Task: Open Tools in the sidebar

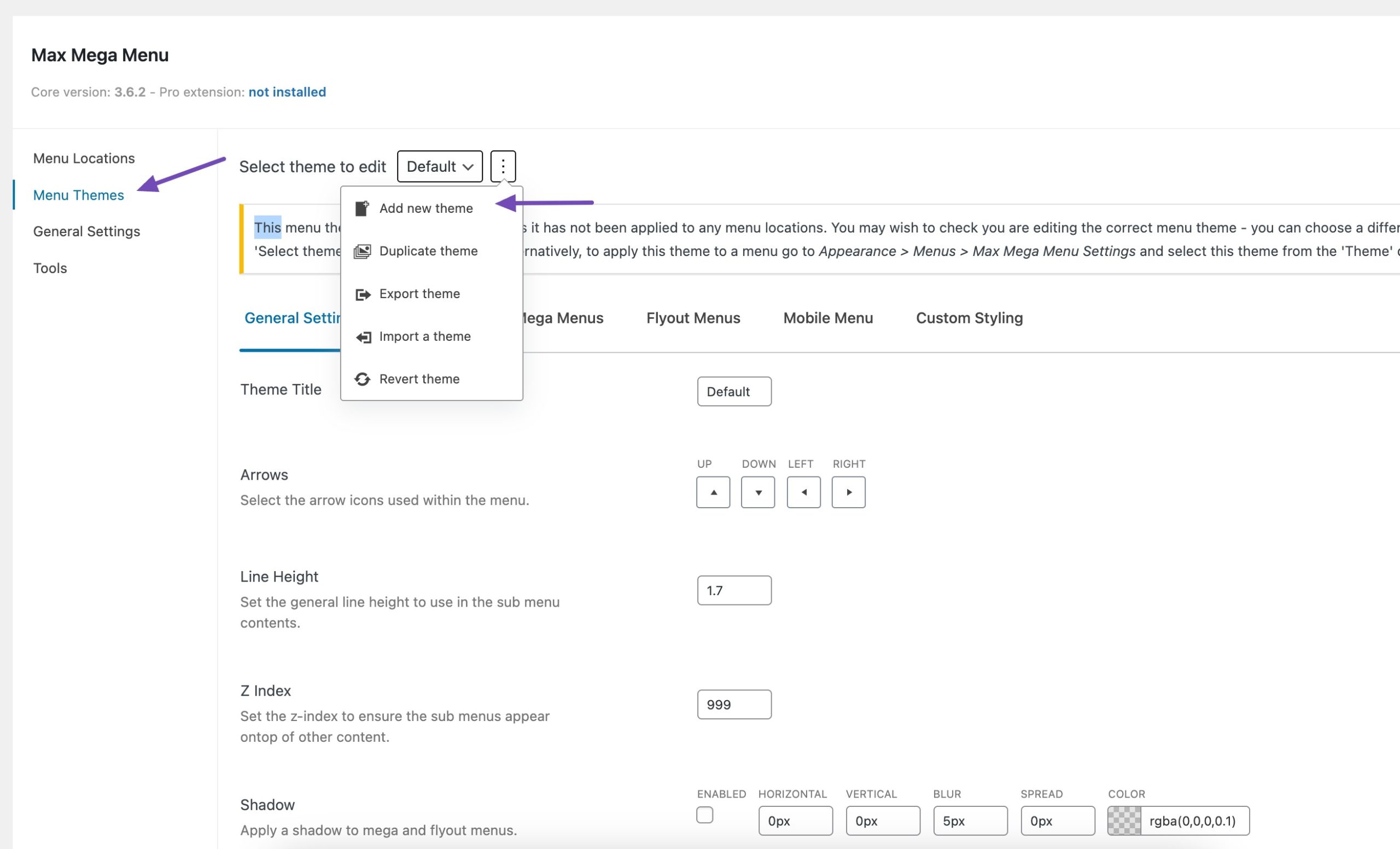Action: (50, 268)
